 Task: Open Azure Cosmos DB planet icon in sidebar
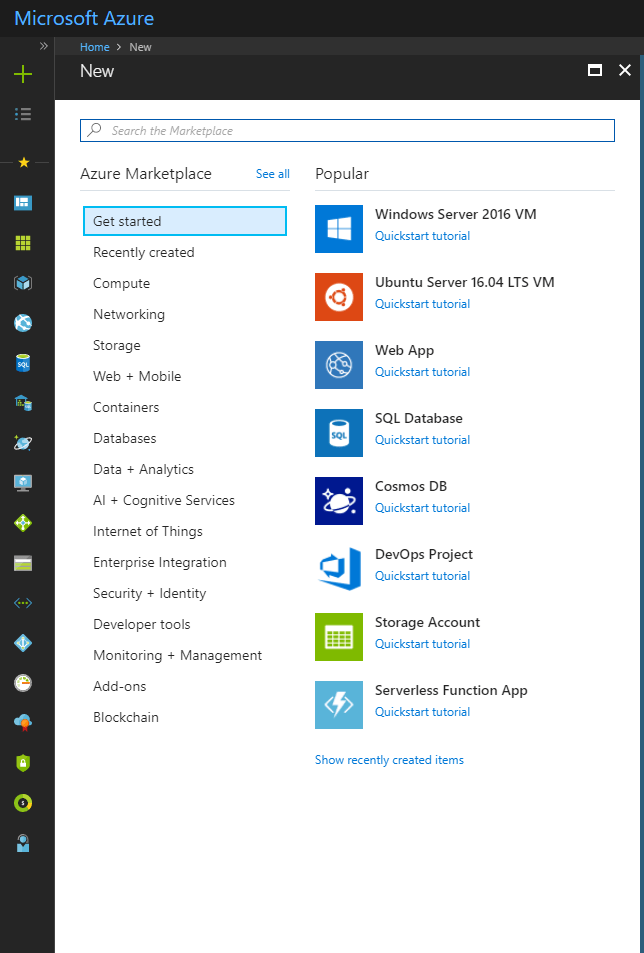(23, 443)
